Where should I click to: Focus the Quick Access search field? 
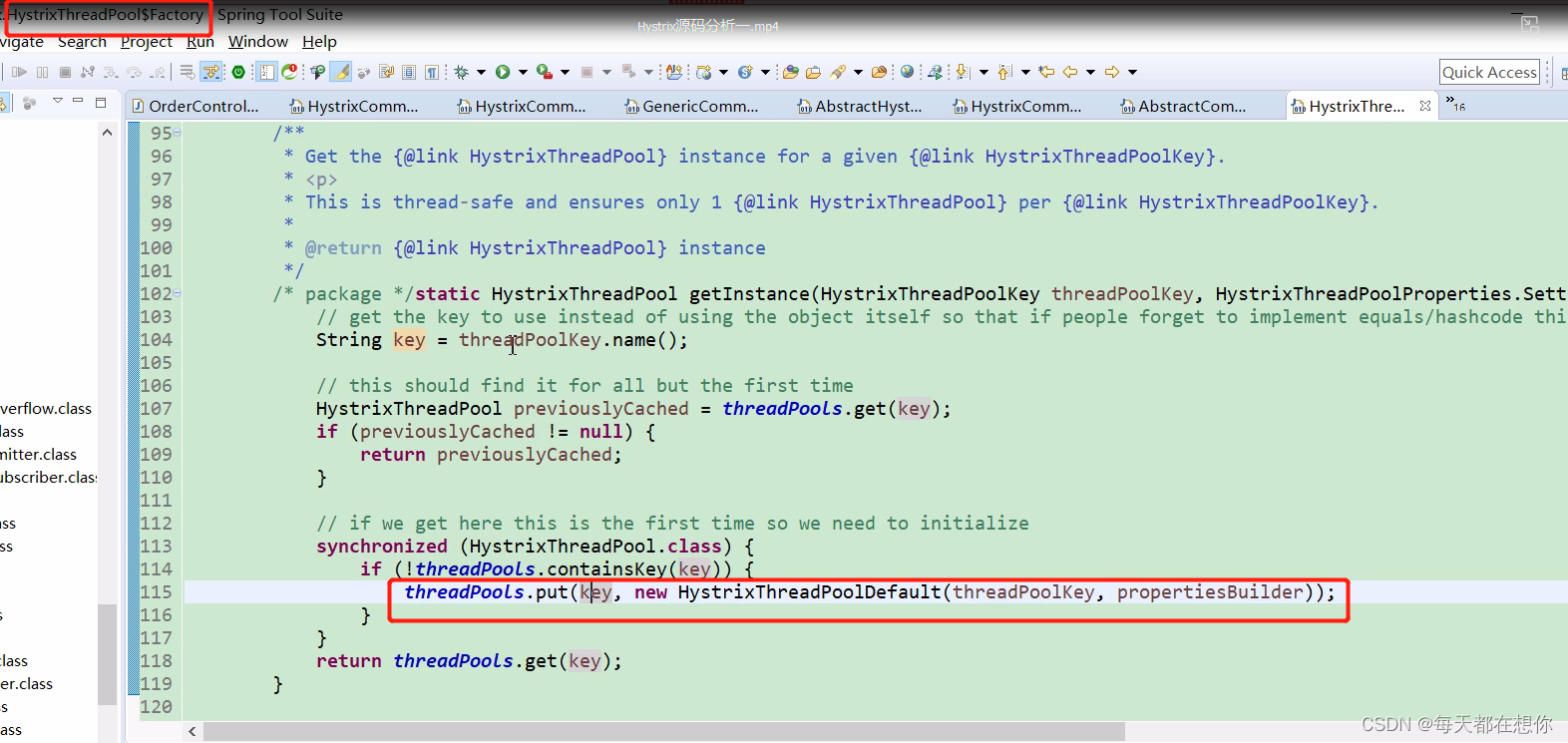click(x=1489, y=72)
